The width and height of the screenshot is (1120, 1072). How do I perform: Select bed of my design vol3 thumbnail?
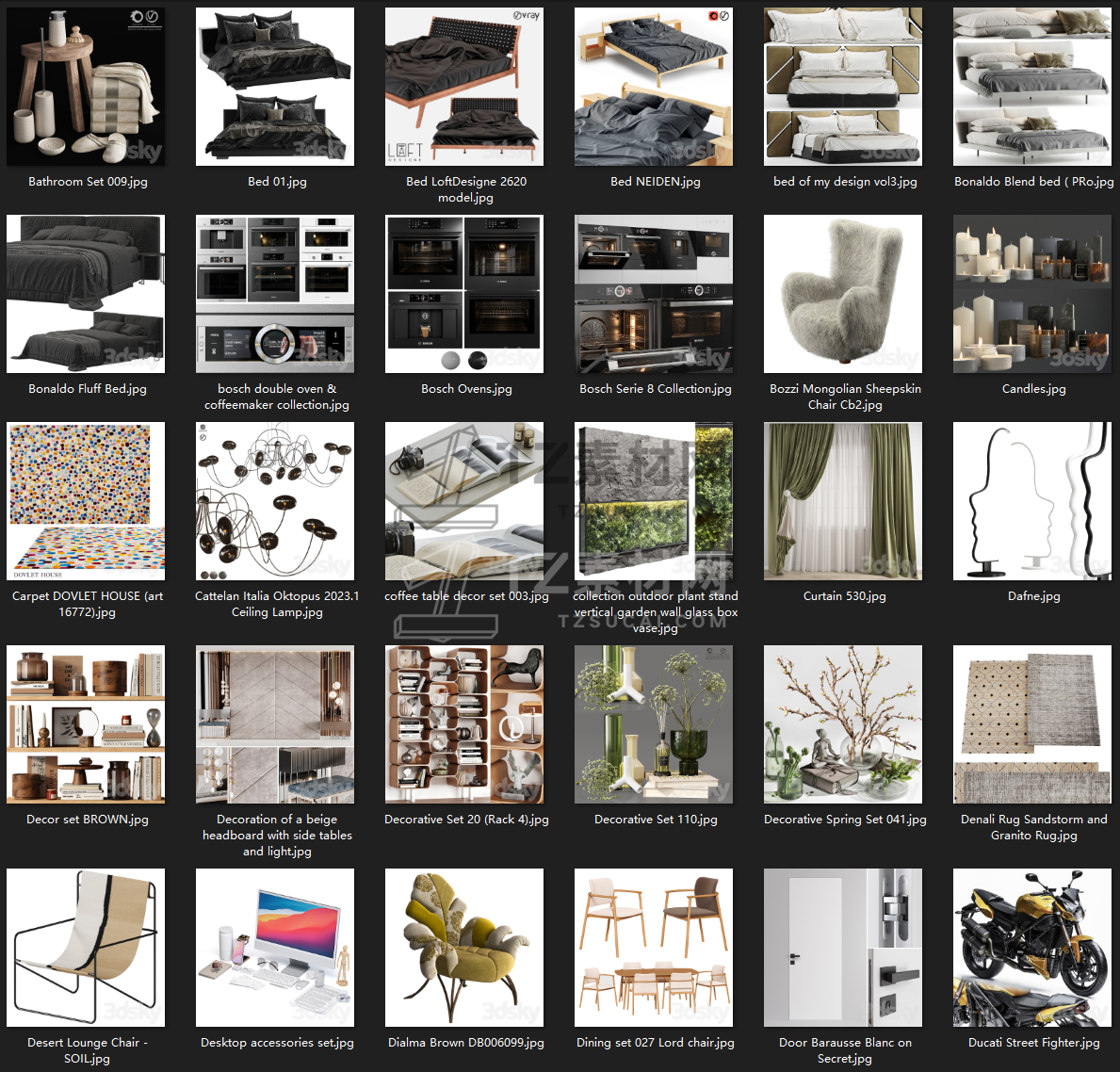pyautogui.click(x=843, y=87)
